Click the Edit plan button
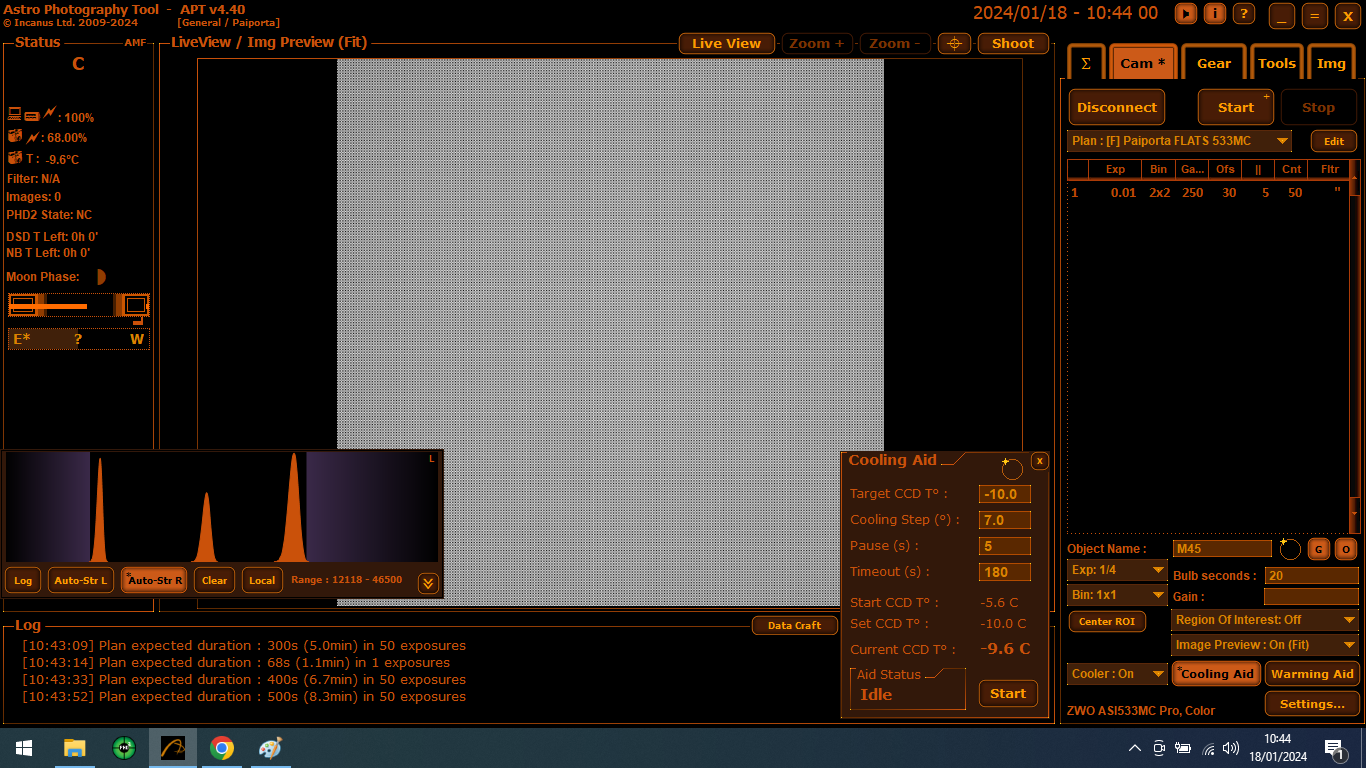The height and width of the screenshot is (768, 1366). coord(1334,141)
